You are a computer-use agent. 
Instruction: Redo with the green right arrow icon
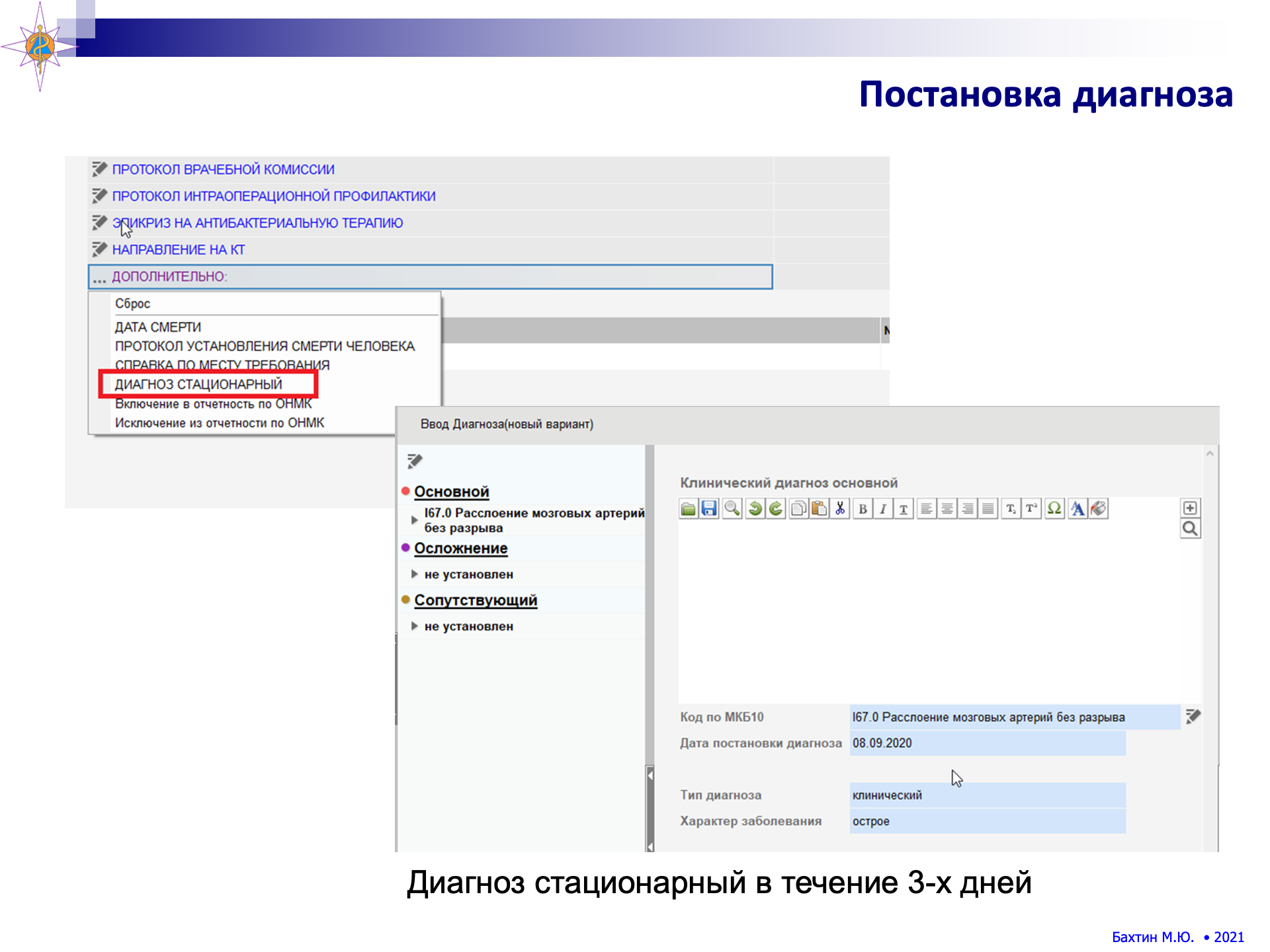pos(776,508)
